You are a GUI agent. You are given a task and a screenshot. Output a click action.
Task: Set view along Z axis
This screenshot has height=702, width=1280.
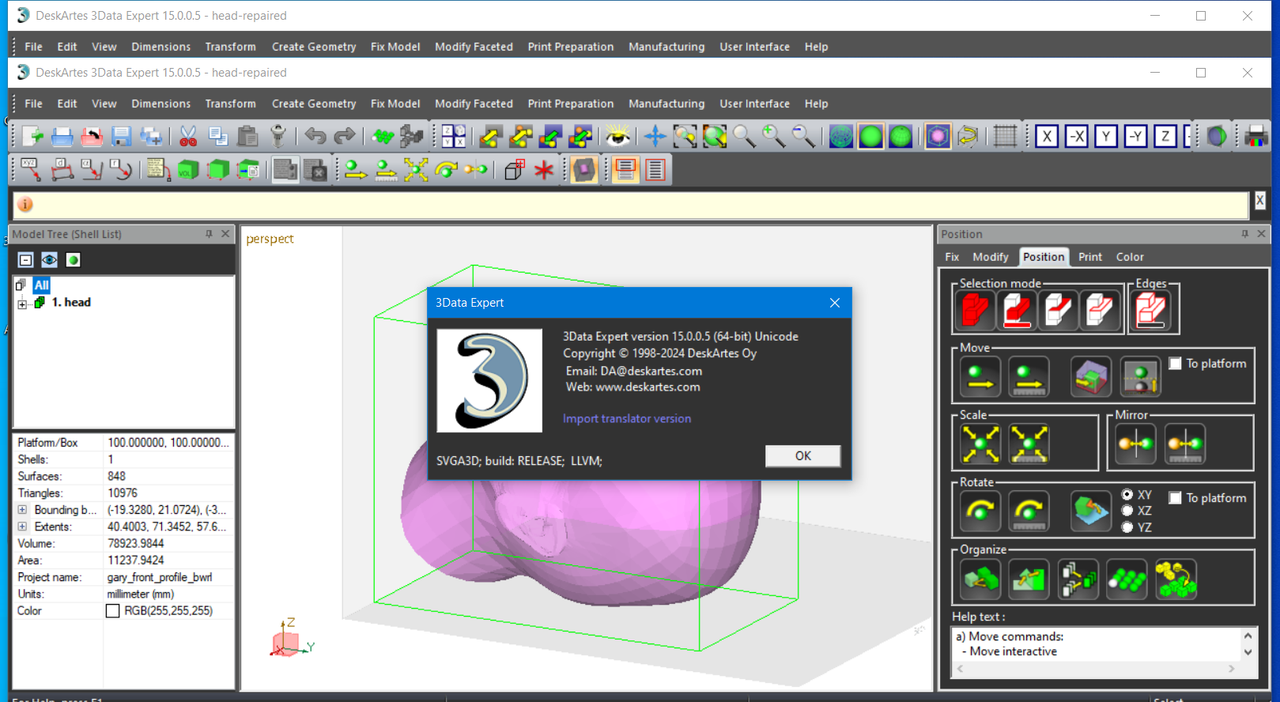pos(1166,137)
